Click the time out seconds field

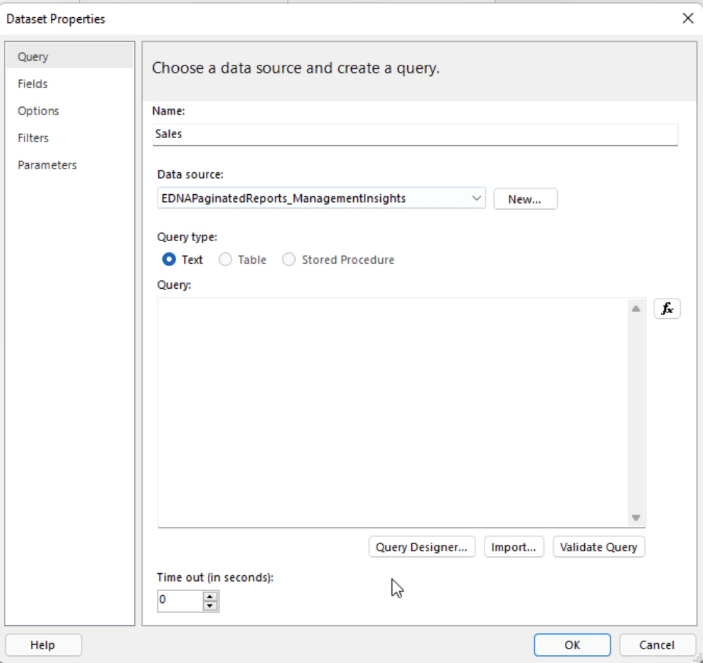point(180,601)
